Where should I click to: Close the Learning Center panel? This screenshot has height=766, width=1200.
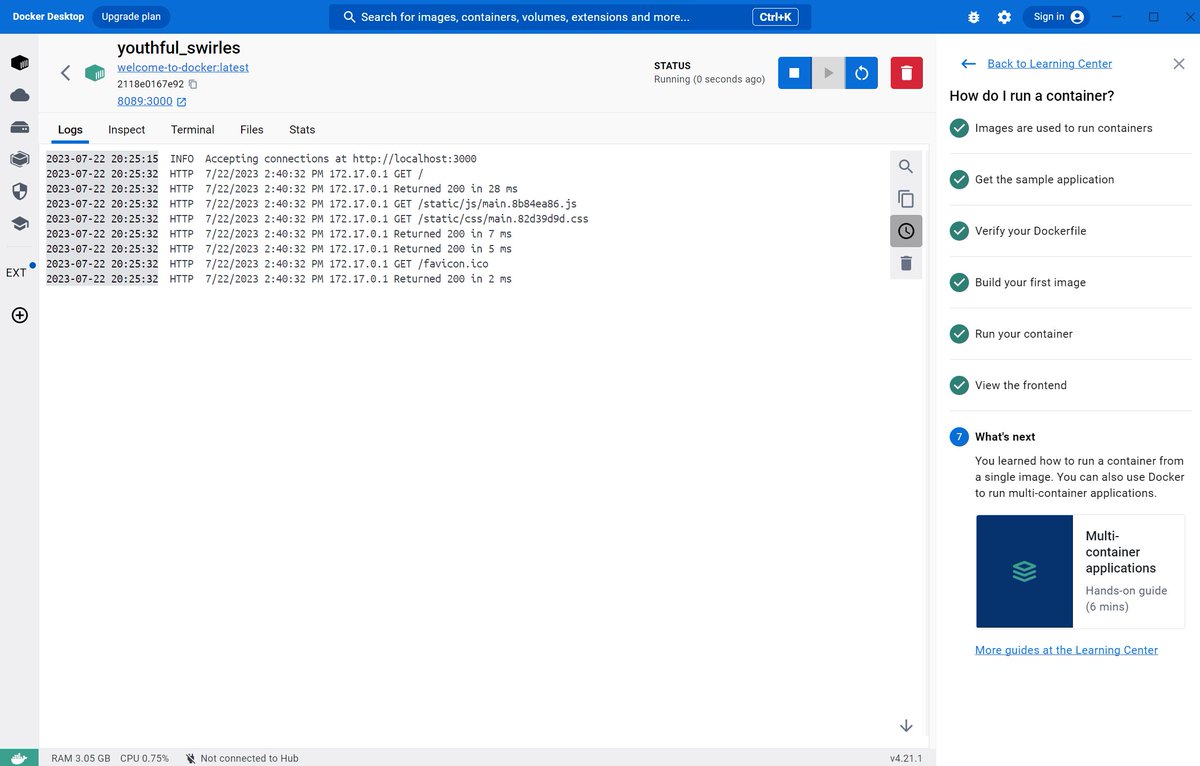tap(1178, 64)
